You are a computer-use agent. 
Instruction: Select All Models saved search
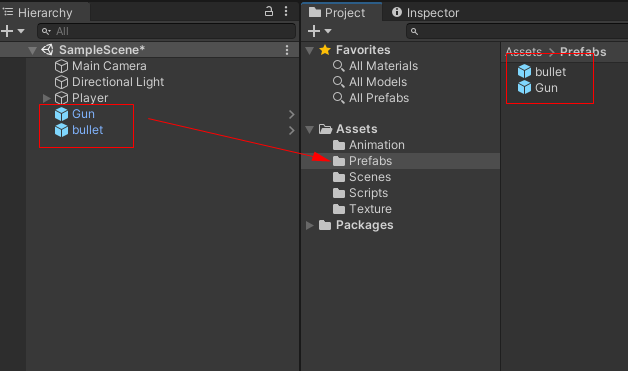click(378, 82)
